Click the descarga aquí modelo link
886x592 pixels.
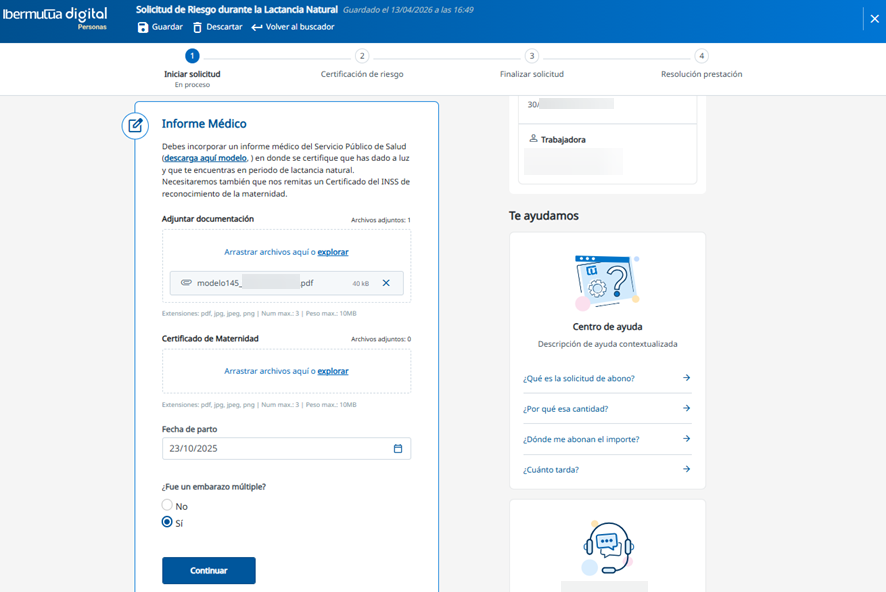pyautogui.click(x=205, y=158)
